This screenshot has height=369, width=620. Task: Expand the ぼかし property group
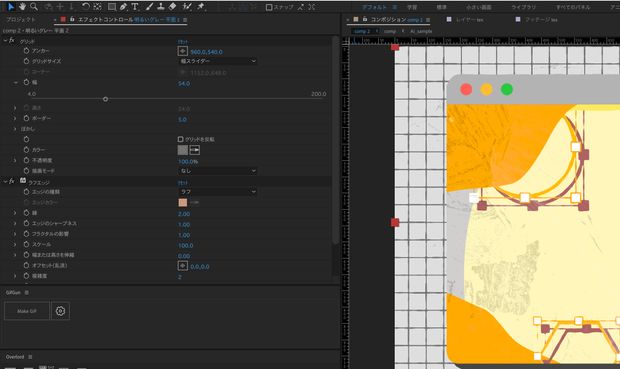click(15, 129)
